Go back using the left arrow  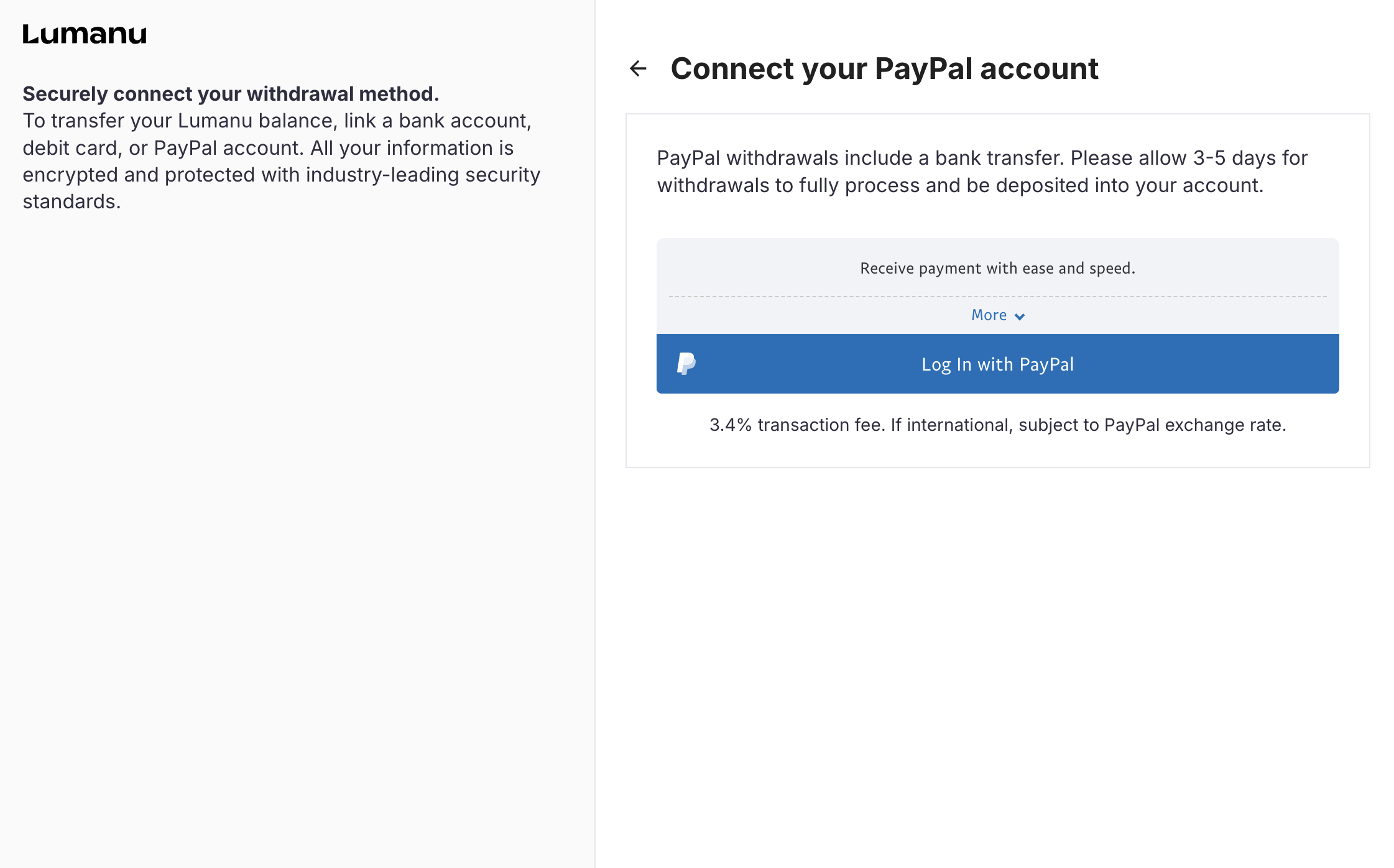point(638,68)
